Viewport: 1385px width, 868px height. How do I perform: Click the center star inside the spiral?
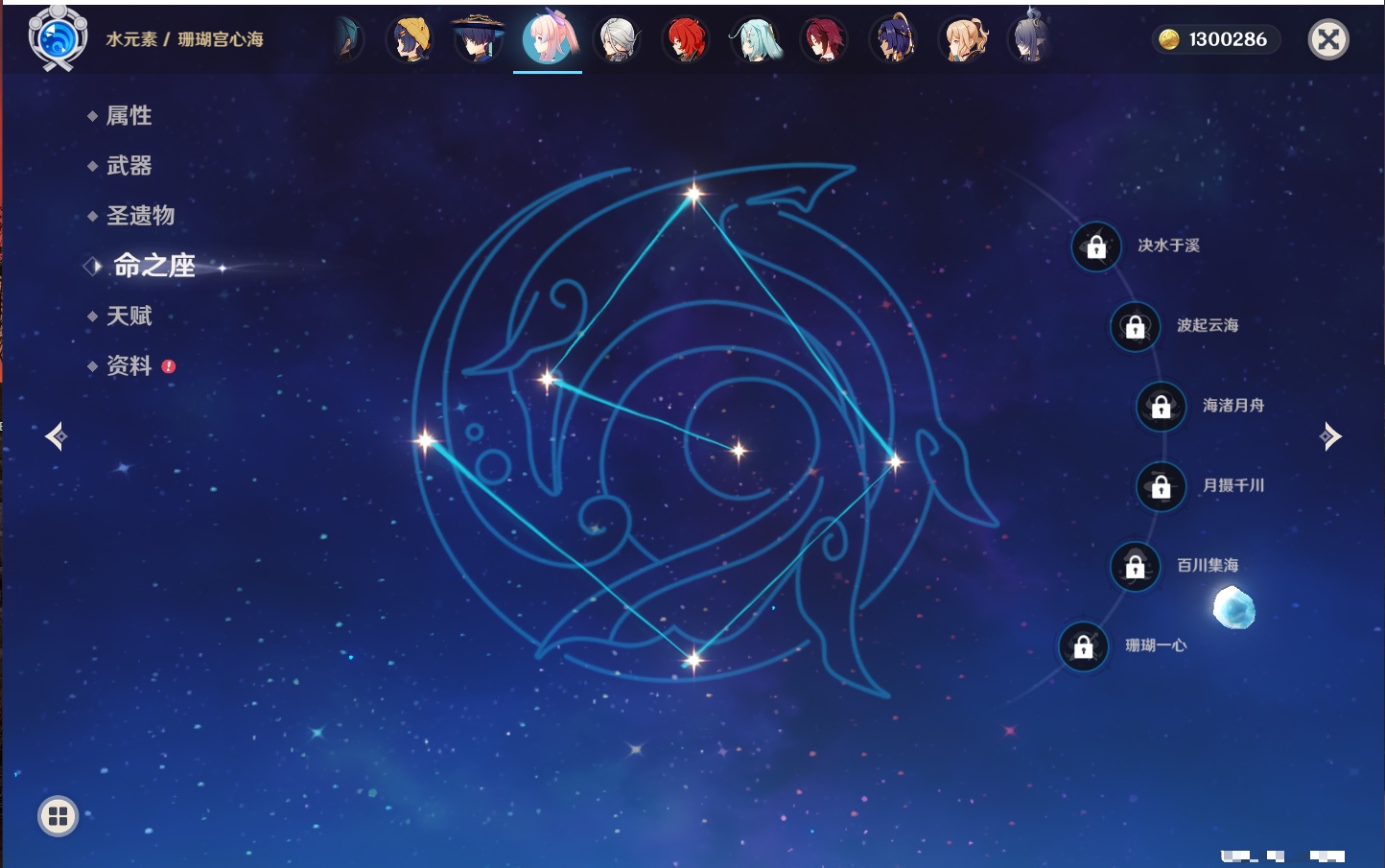pos(739,450)
